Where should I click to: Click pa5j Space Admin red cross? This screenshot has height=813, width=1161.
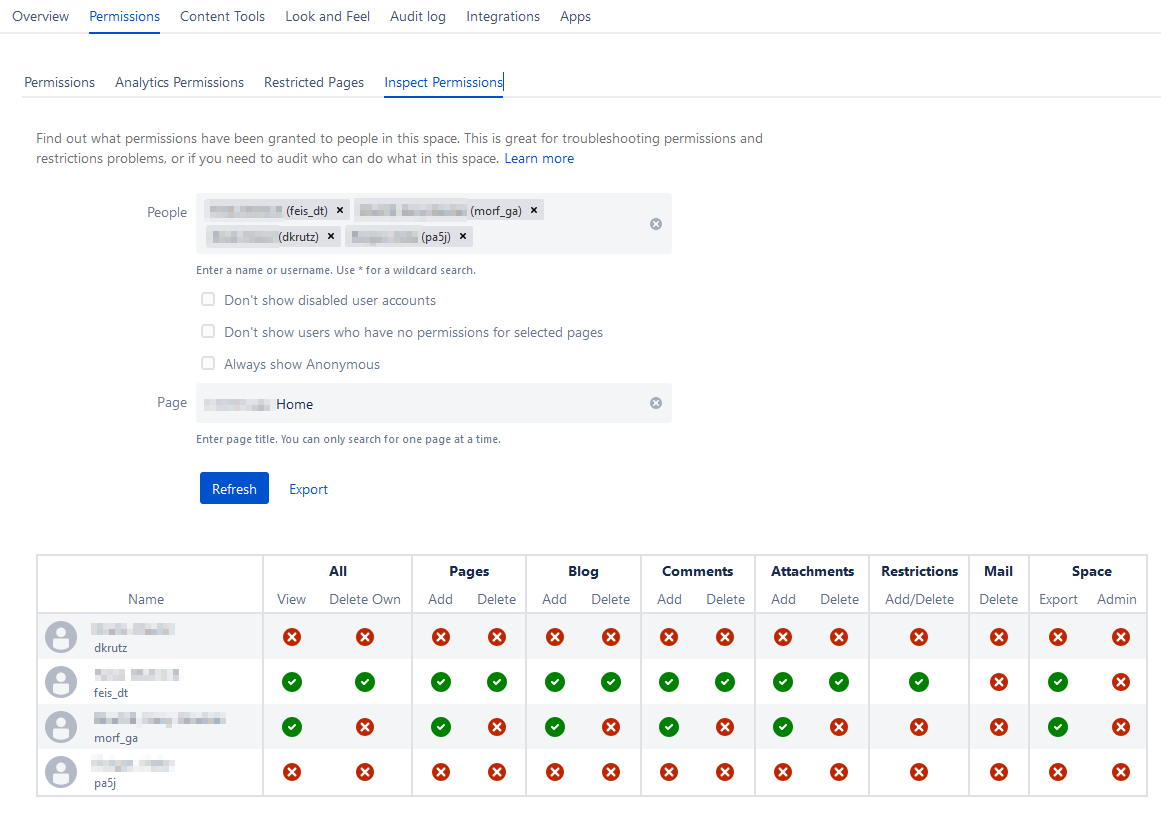pyautogui.click(x=1121, y=772)
